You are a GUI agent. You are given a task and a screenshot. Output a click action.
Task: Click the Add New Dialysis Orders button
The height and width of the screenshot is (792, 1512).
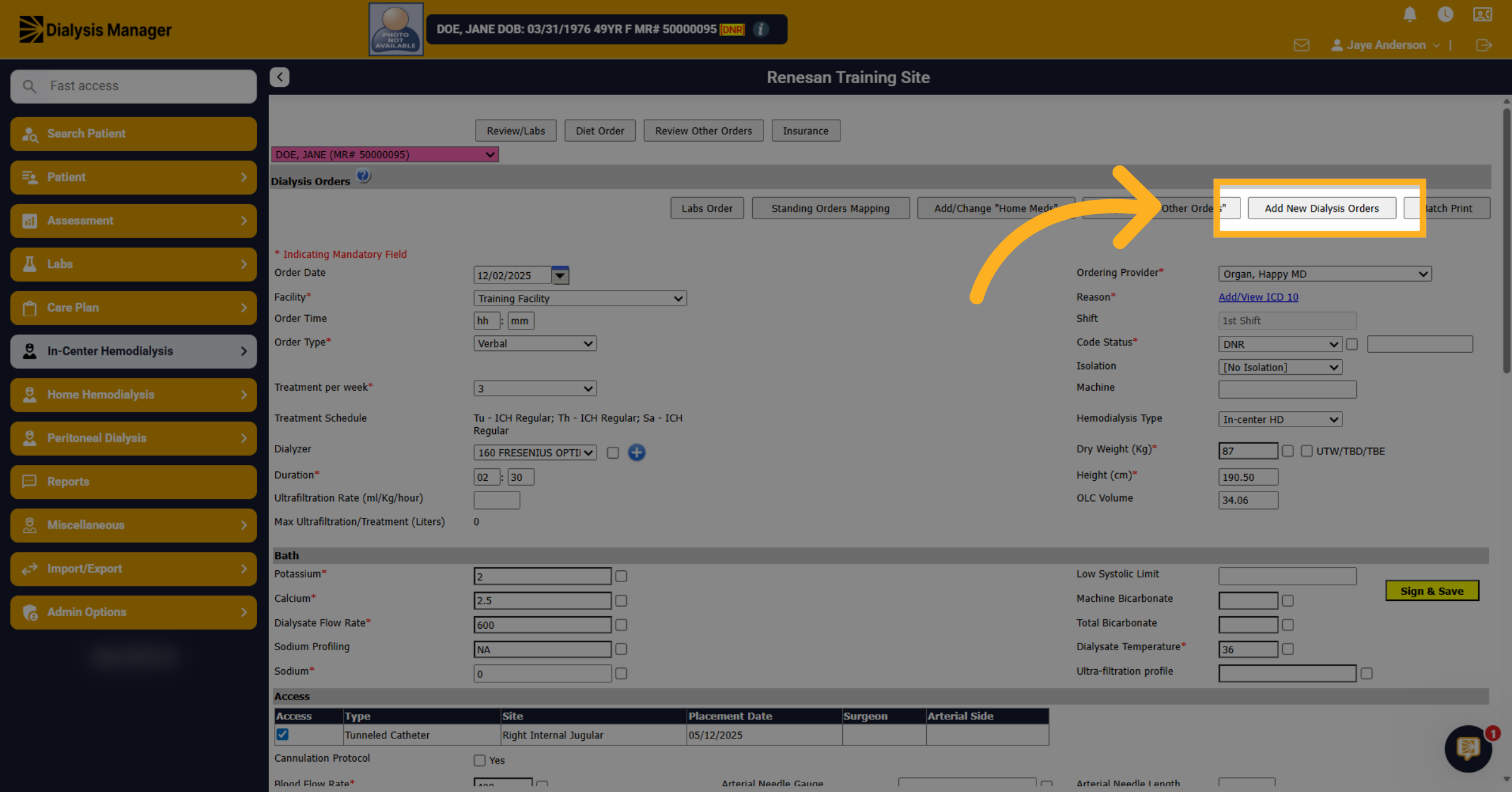[1322, 208]
